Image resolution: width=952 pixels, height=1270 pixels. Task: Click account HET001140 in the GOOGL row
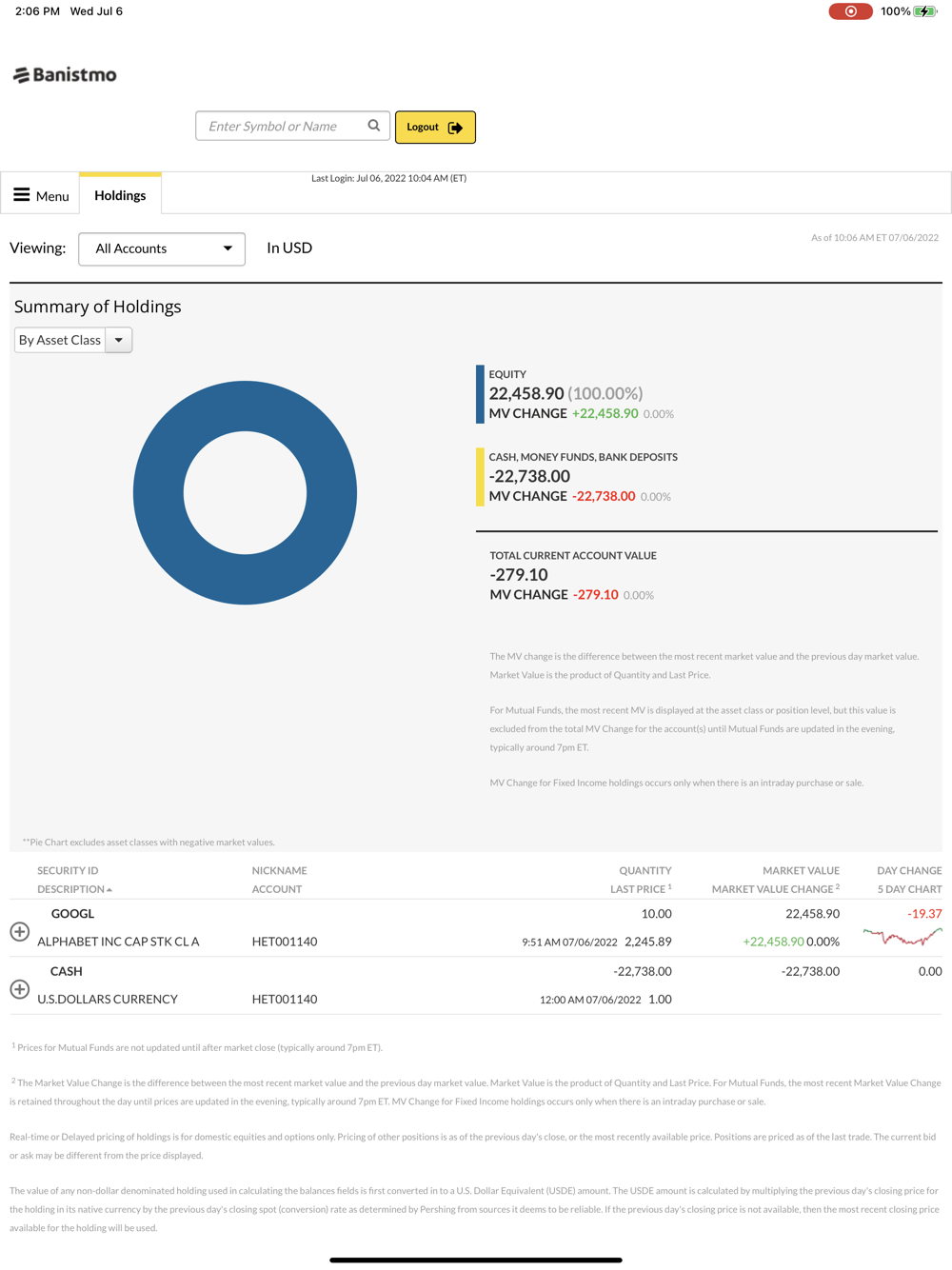(x=285, y=942)
